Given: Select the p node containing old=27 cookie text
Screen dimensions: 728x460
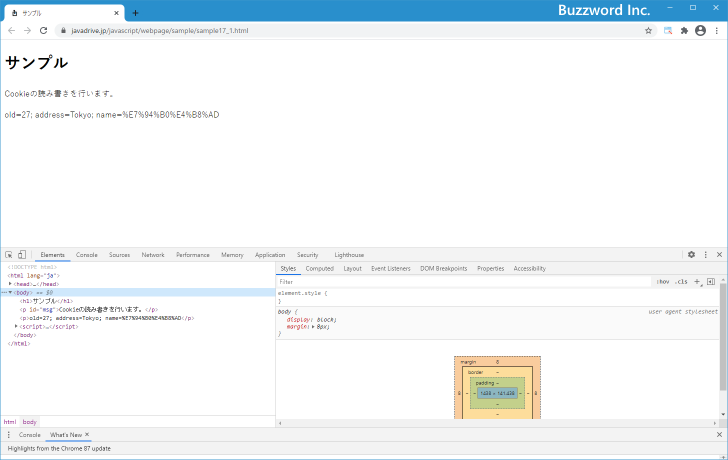Looking at the screenshot, I should pos(107,318).
